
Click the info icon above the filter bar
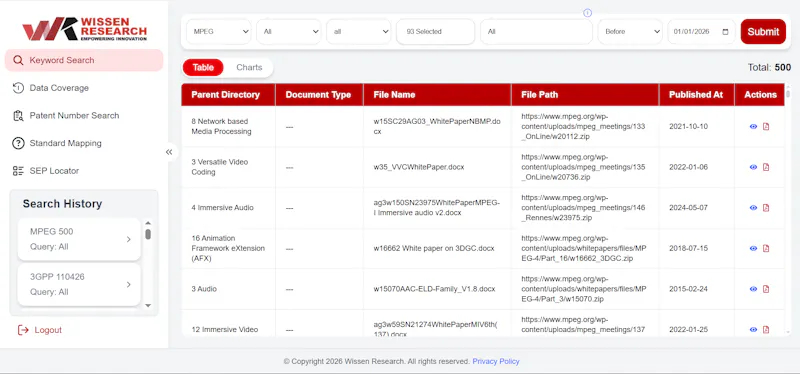coord(587,13)
